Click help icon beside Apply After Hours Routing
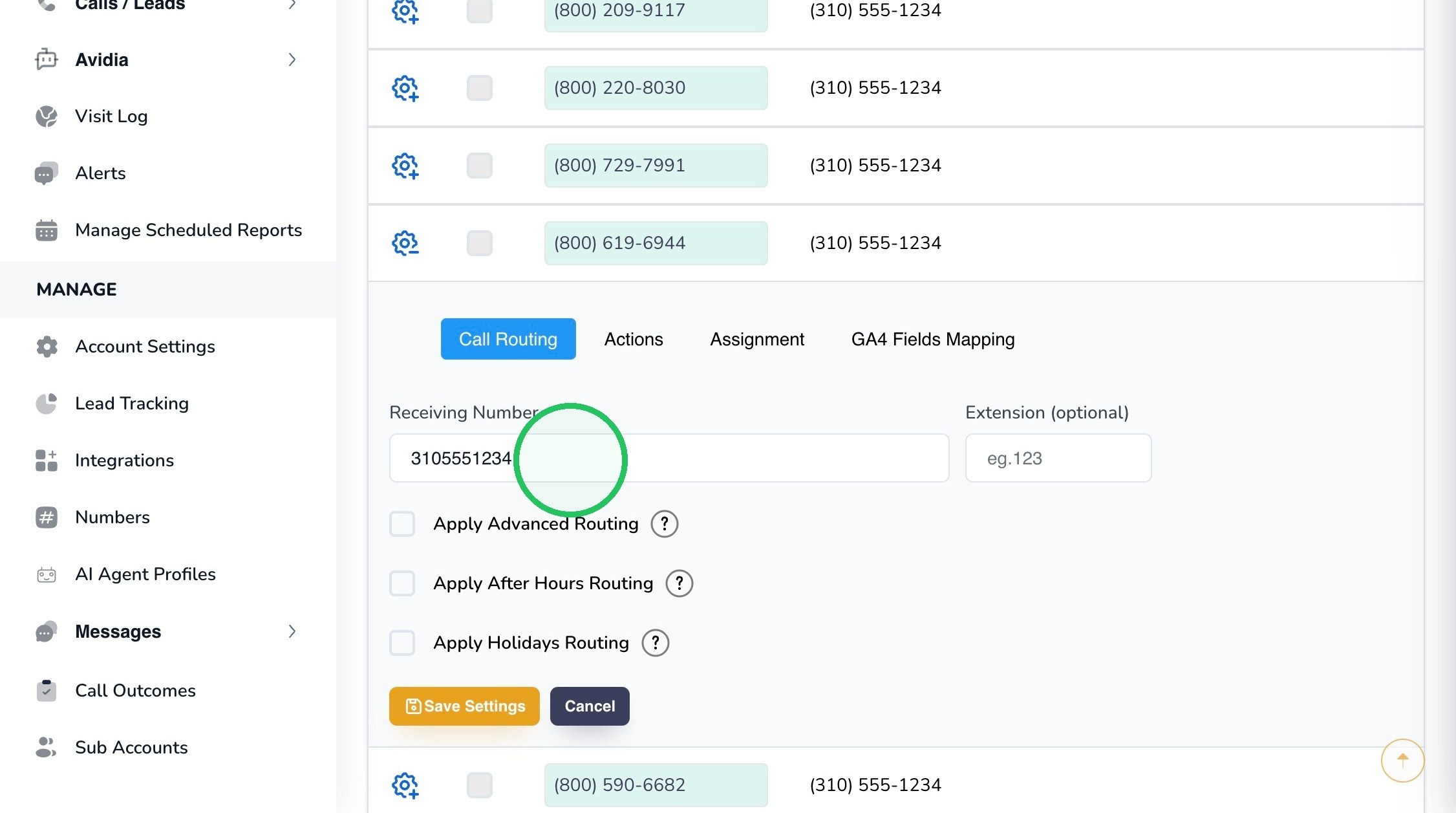The width and height of the screenshot is (1456, 813). pos(680,583)
